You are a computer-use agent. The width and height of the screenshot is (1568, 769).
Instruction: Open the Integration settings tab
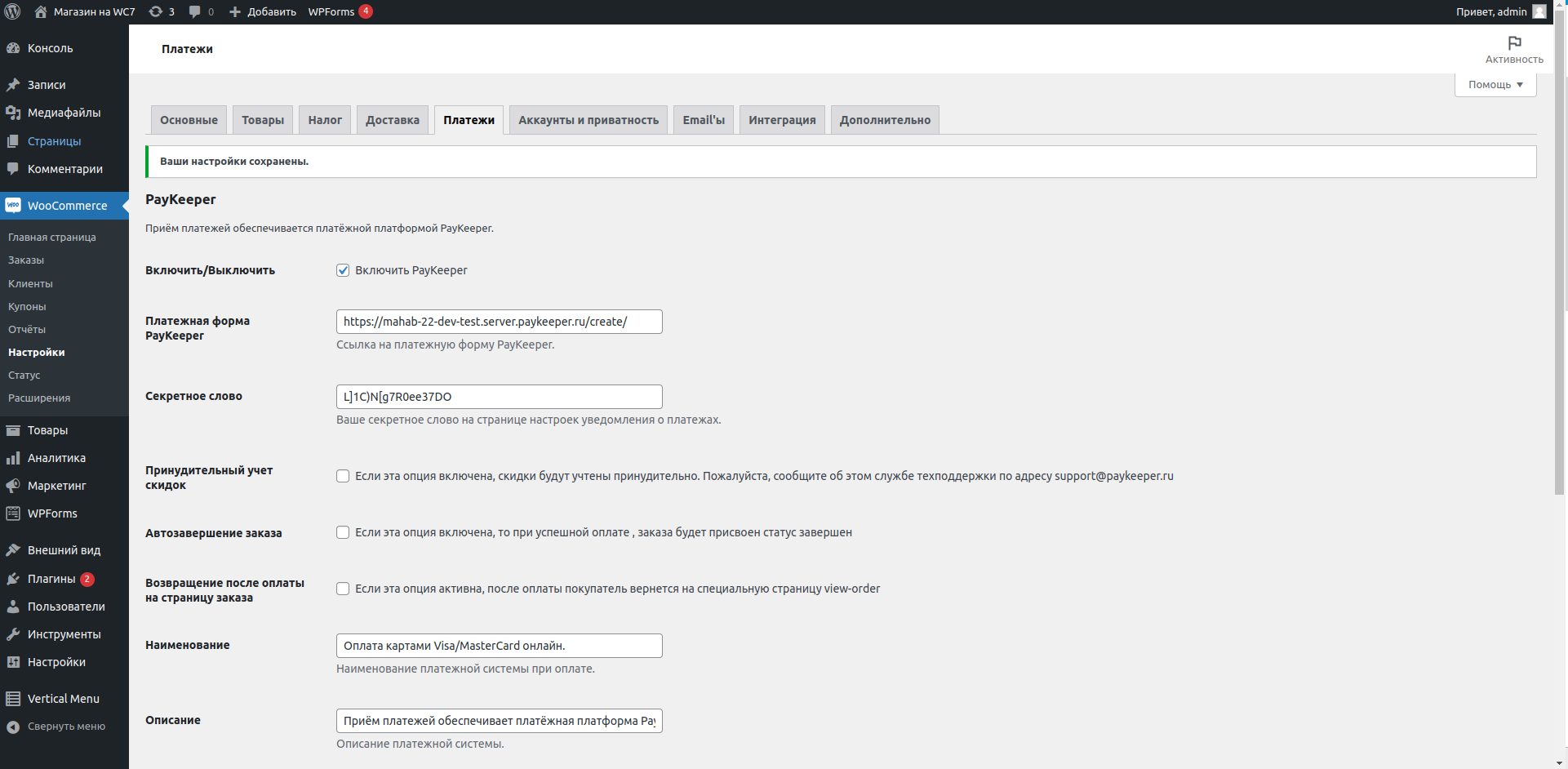click(781, 120)
